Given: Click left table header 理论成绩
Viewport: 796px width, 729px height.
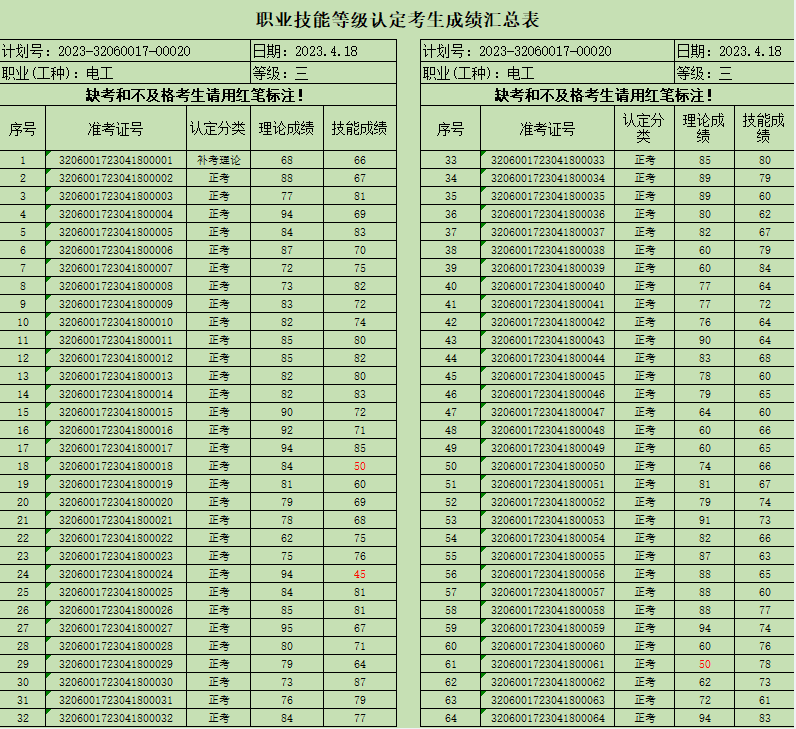Looking at the screenshot, I should coord(287,128).
